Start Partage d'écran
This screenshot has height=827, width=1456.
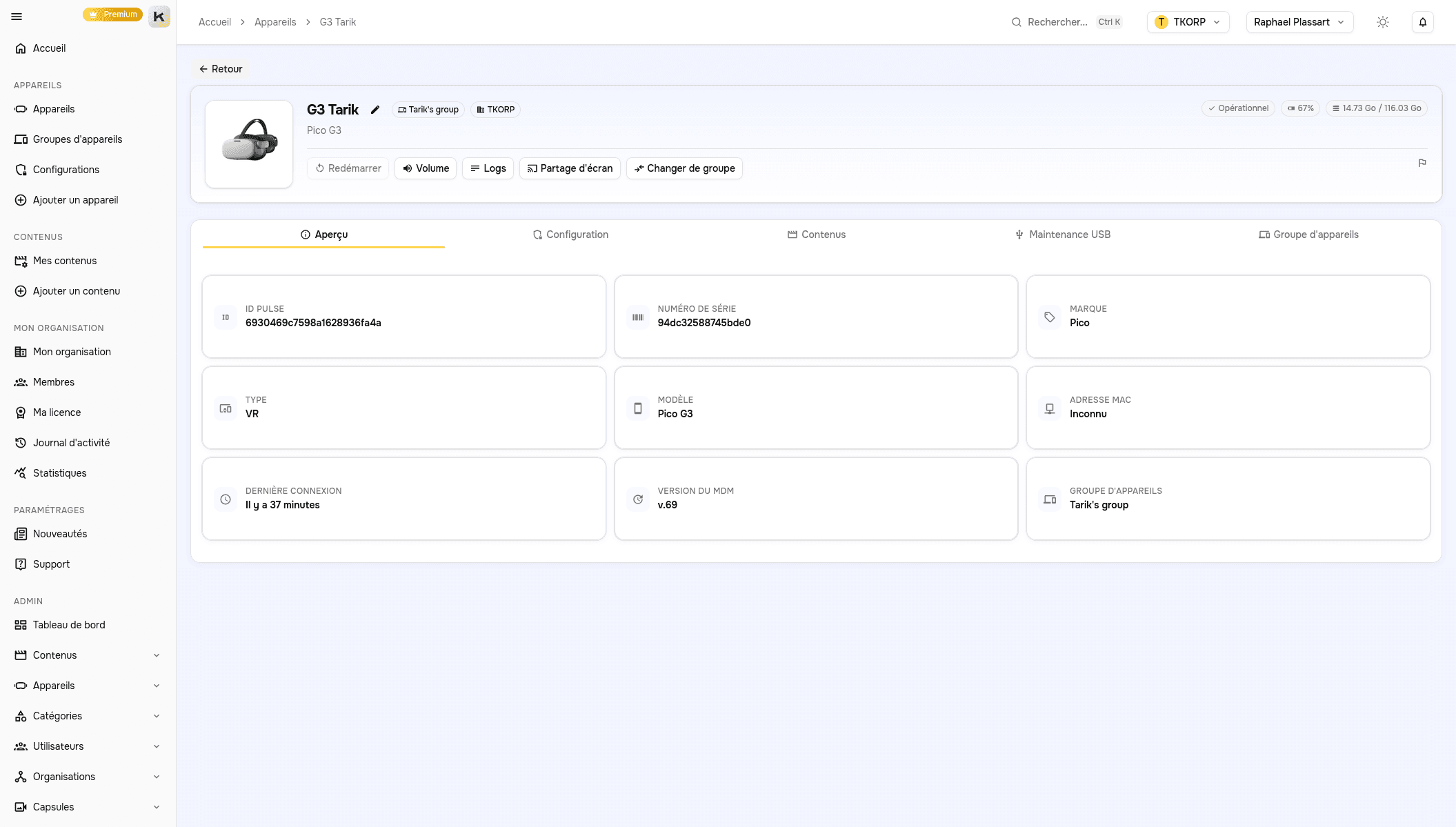pos(570,168)
